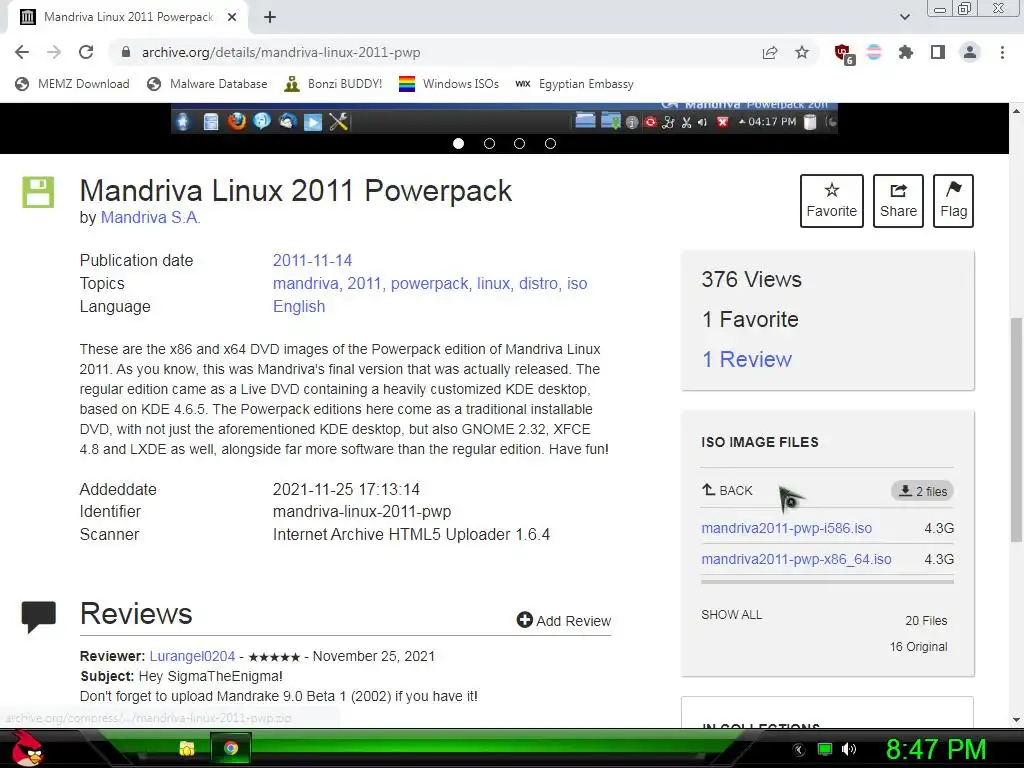Click the 20 Files link
This screenshot has height=768, width=1024.
coord(926,620)
